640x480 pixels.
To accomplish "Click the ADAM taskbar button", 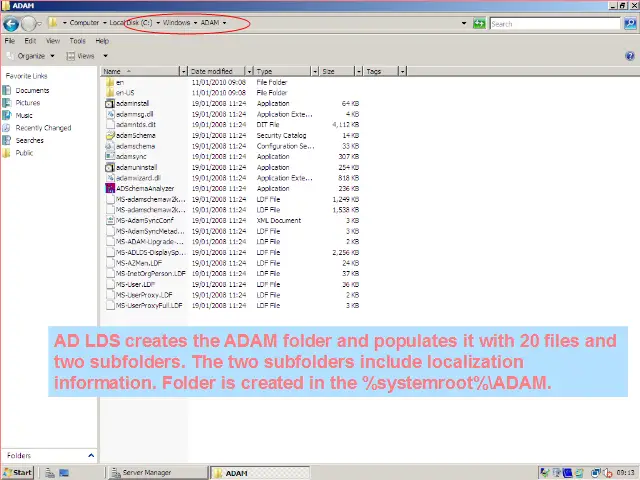I will 260,473.
